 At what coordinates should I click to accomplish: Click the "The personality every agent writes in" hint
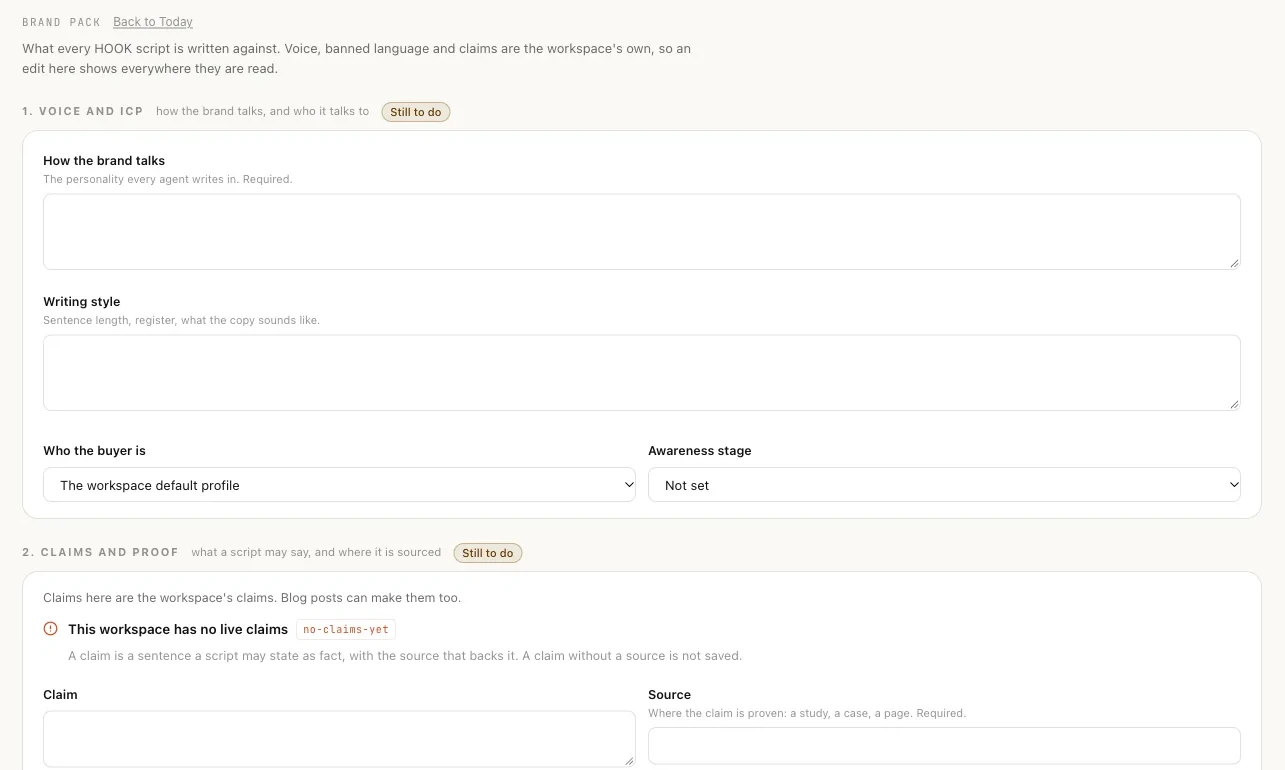click(168, 179)
